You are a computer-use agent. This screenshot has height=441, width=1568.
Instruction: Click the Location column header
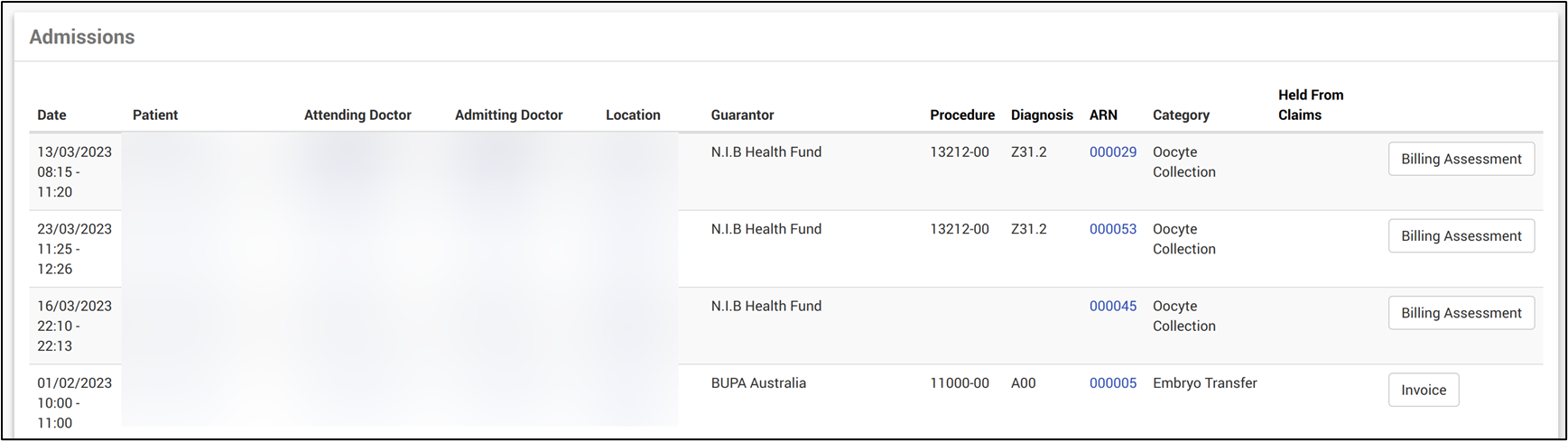(633, 115)
